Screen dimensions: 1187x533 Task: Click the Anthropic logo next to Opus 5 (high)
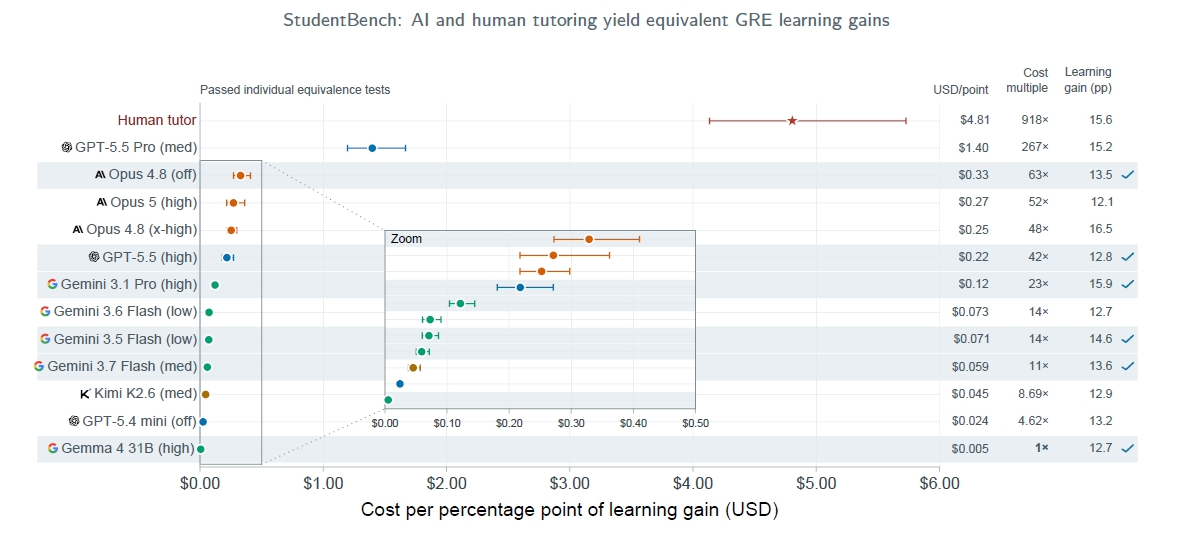[x=102, y=202]
